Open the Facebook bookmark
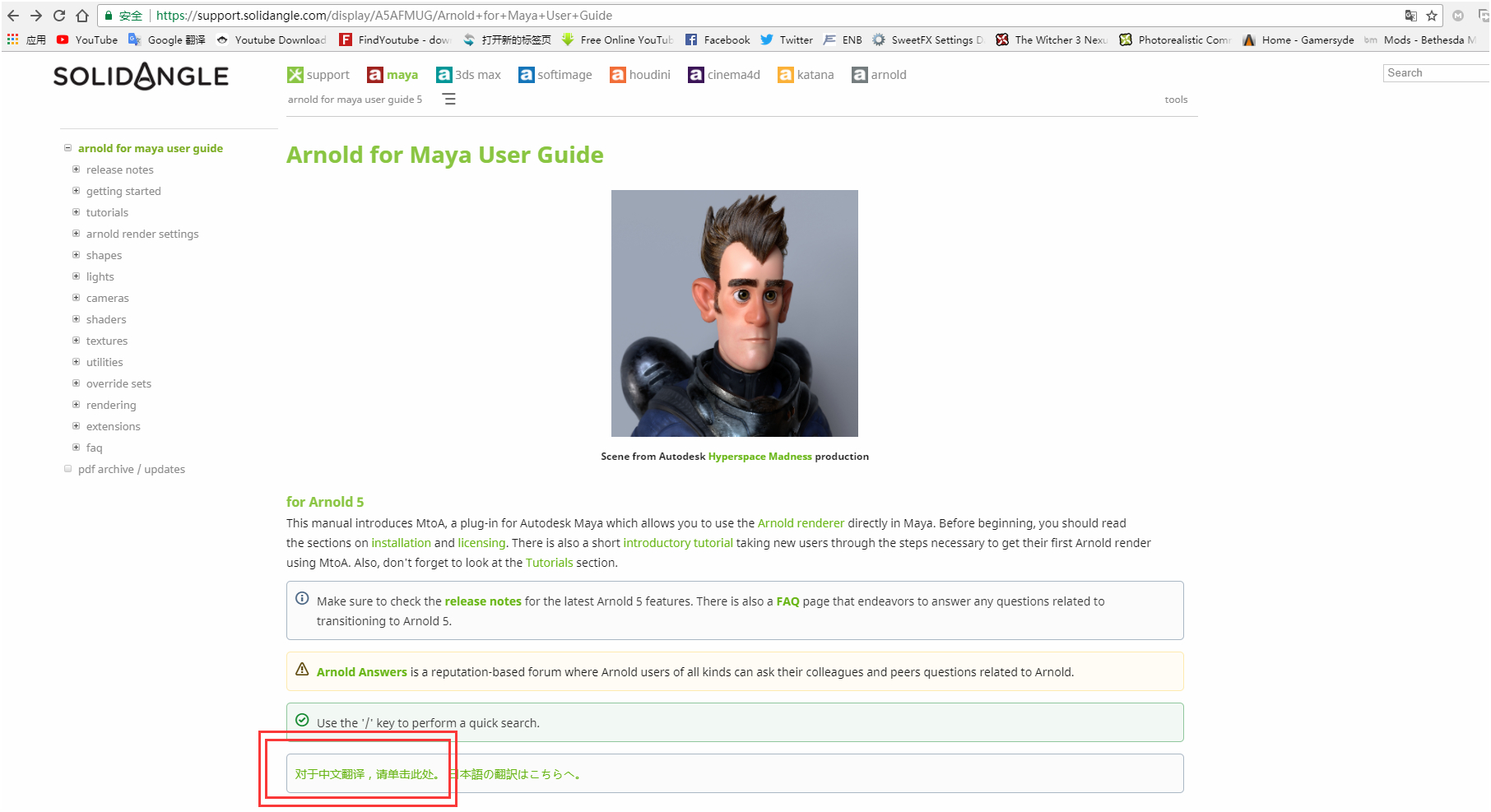 point(718,39)
